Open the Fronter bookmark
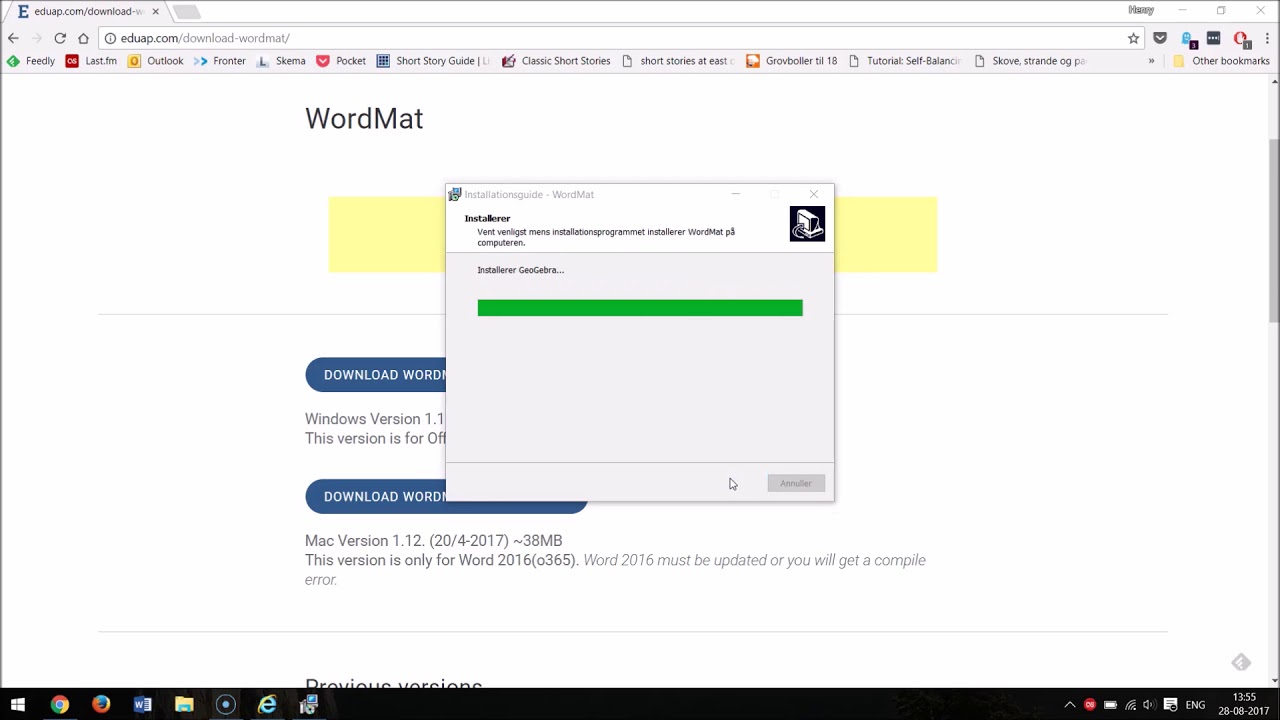Screen dimensions: 1280x720 point(220,61)
